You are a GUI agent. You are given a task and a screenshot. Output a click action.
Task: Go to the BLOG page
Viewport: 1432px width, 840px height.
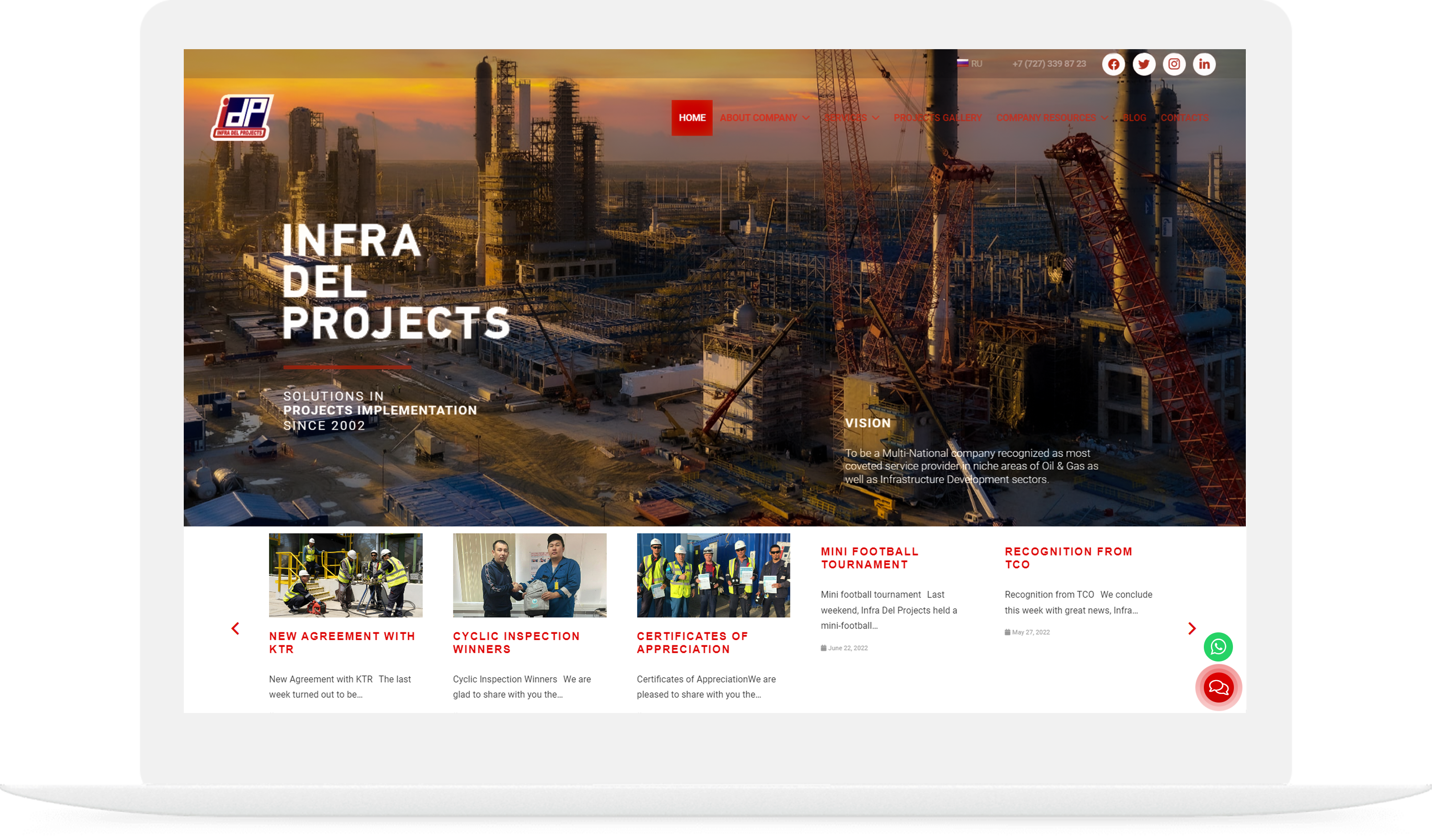1134,117
